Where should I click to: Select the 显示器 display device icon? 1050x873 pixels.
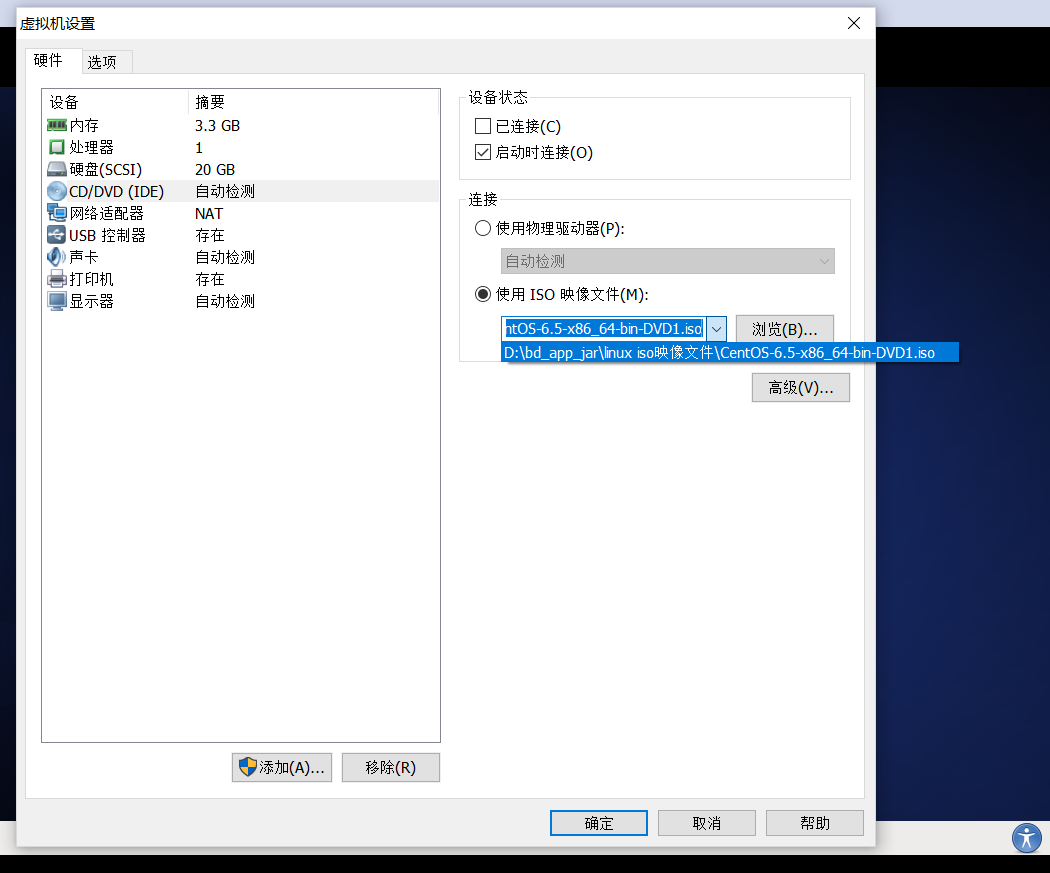(57, 301)
